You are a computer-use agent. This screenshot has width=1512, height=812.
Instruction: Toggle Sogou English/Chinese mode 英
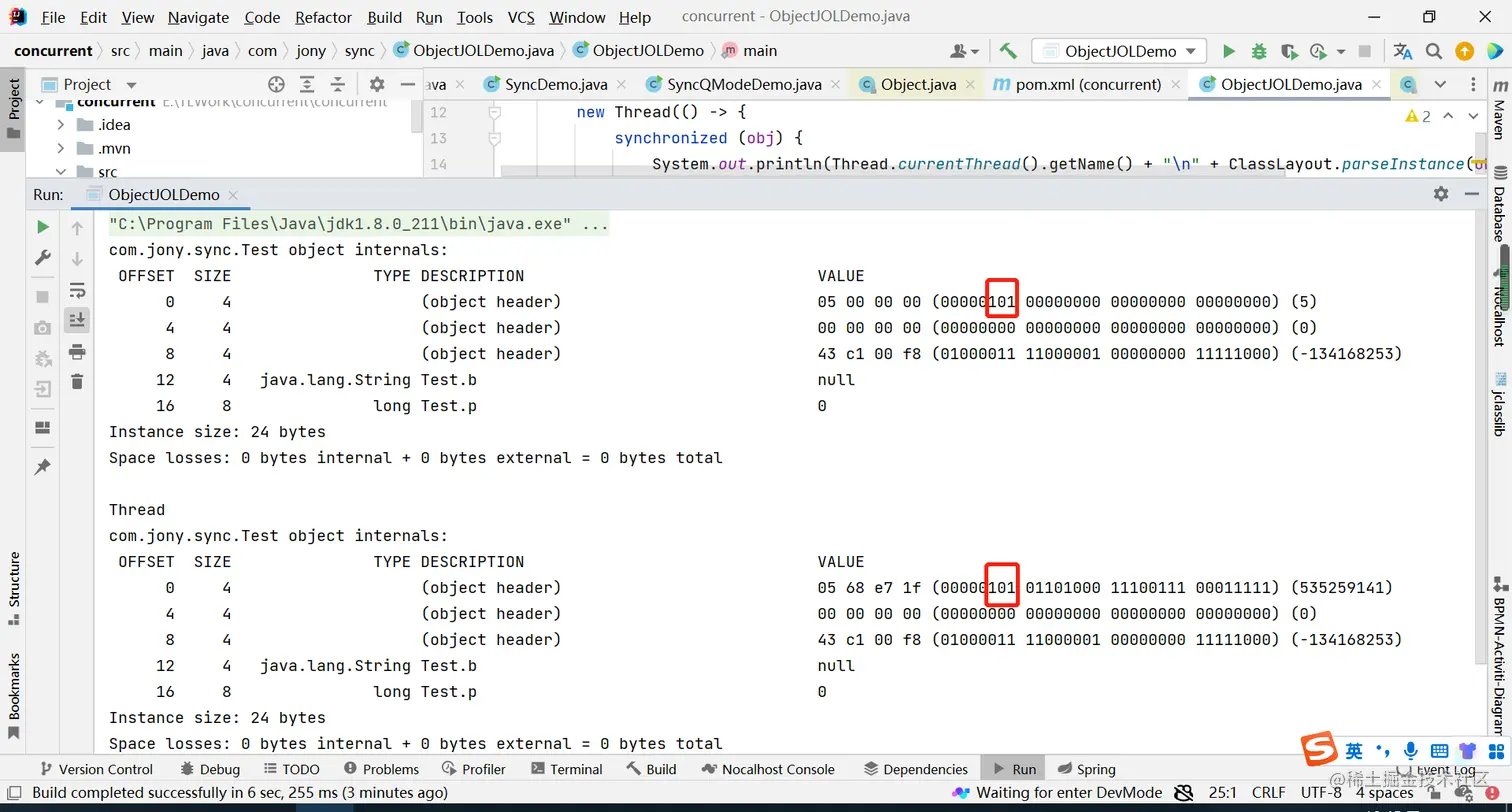click(1354, 750)
